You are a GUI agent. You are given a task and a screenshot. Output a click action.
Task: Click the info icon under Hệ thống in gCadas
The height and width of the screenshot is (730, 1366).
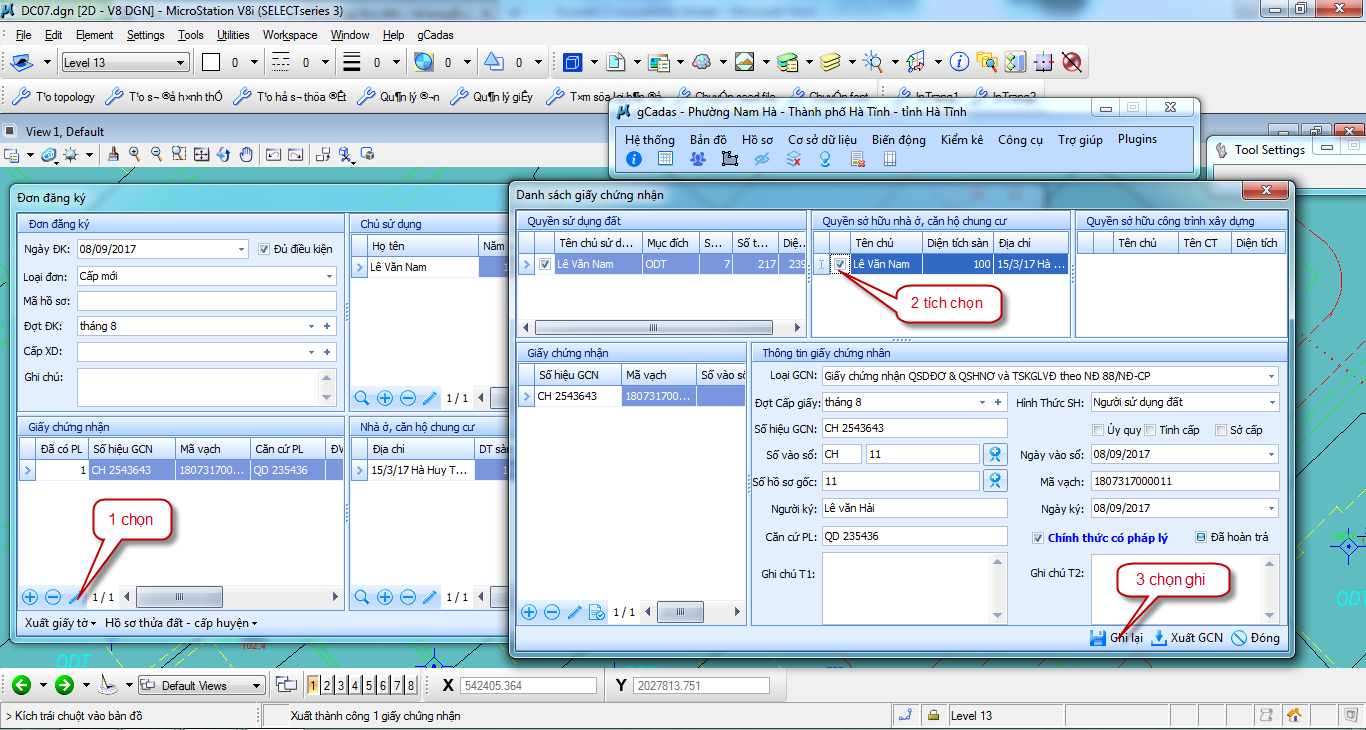(x=634, y=159)
